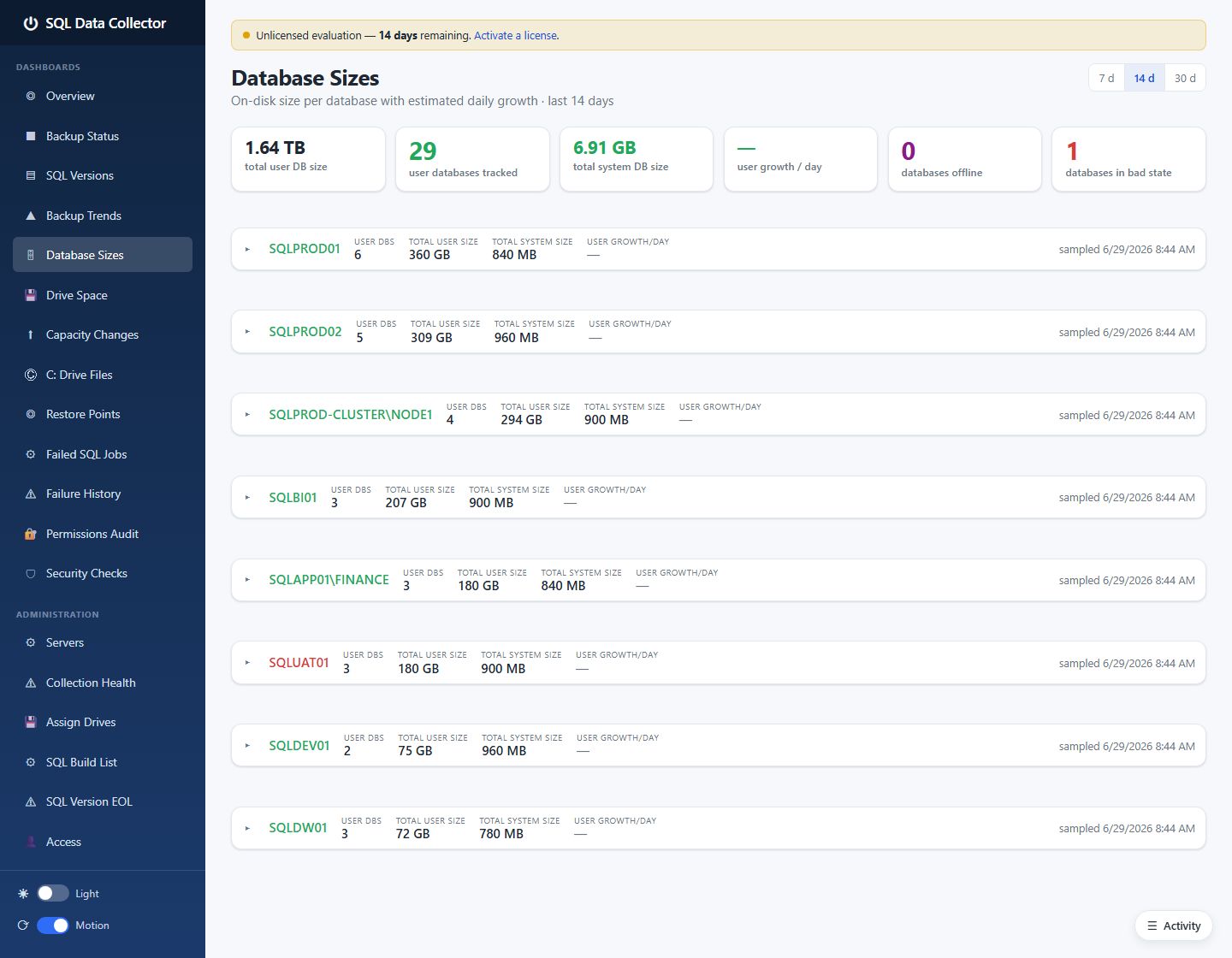1232x958 pixels.
Task: Click the Access user icon
Action: coord(31,842)
